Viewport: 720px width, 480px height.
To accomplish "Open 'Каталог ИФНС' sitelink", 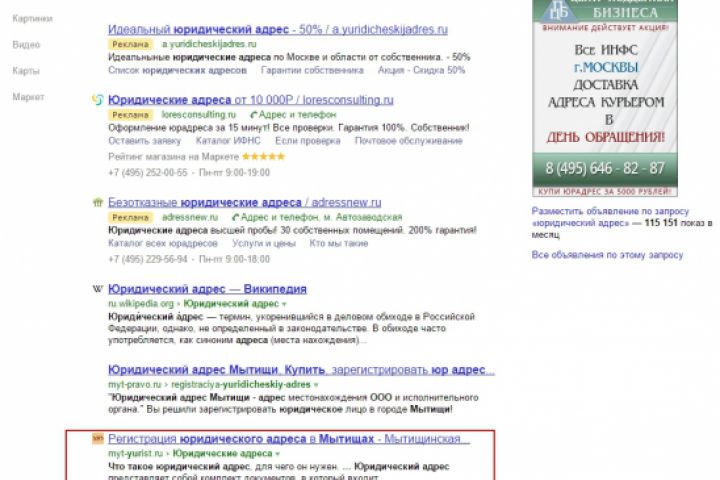I will [x=228, y=141].
